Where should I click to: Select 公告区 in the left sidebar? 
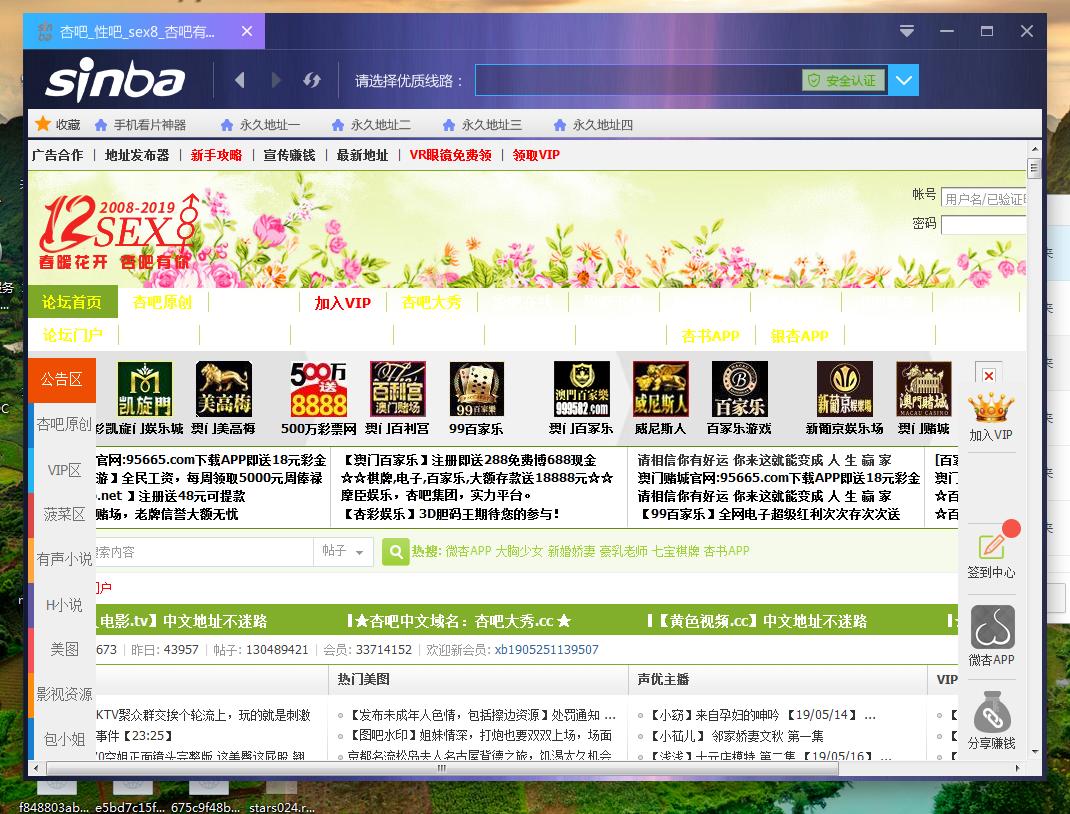tap(61, 379)
